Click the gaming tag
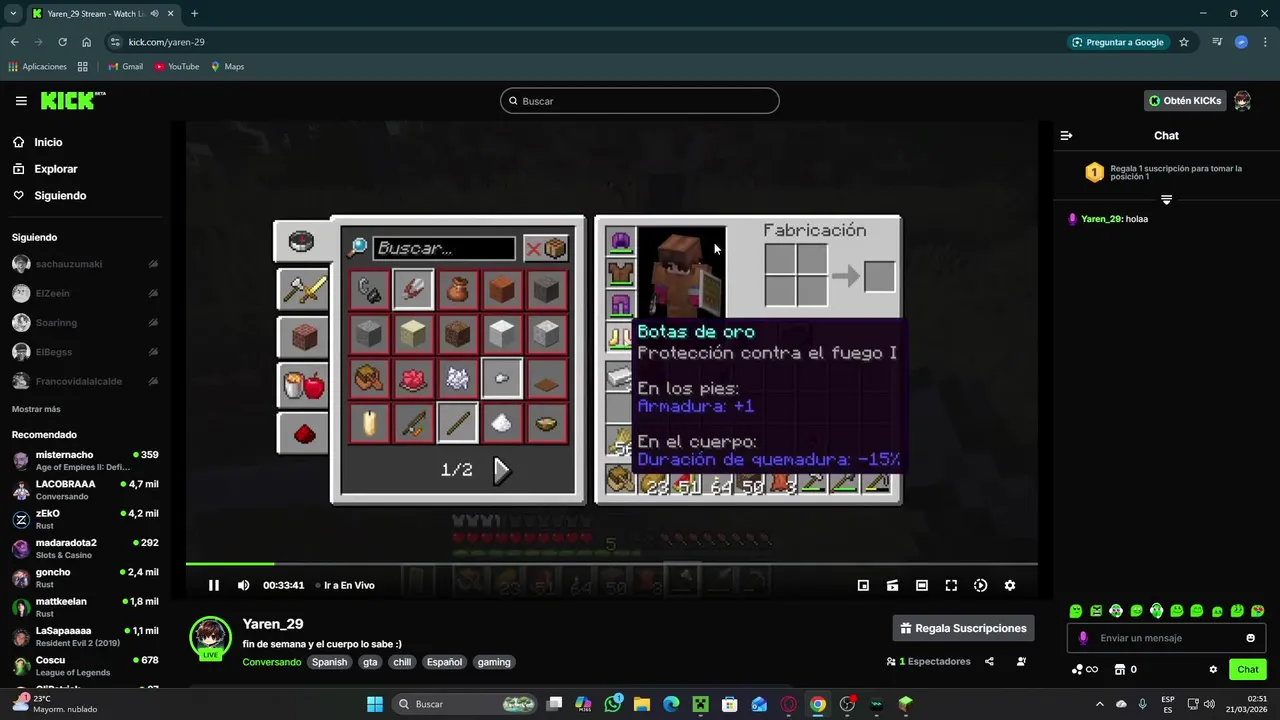This screenshot has width=1280, height=720. click(494, 662)
